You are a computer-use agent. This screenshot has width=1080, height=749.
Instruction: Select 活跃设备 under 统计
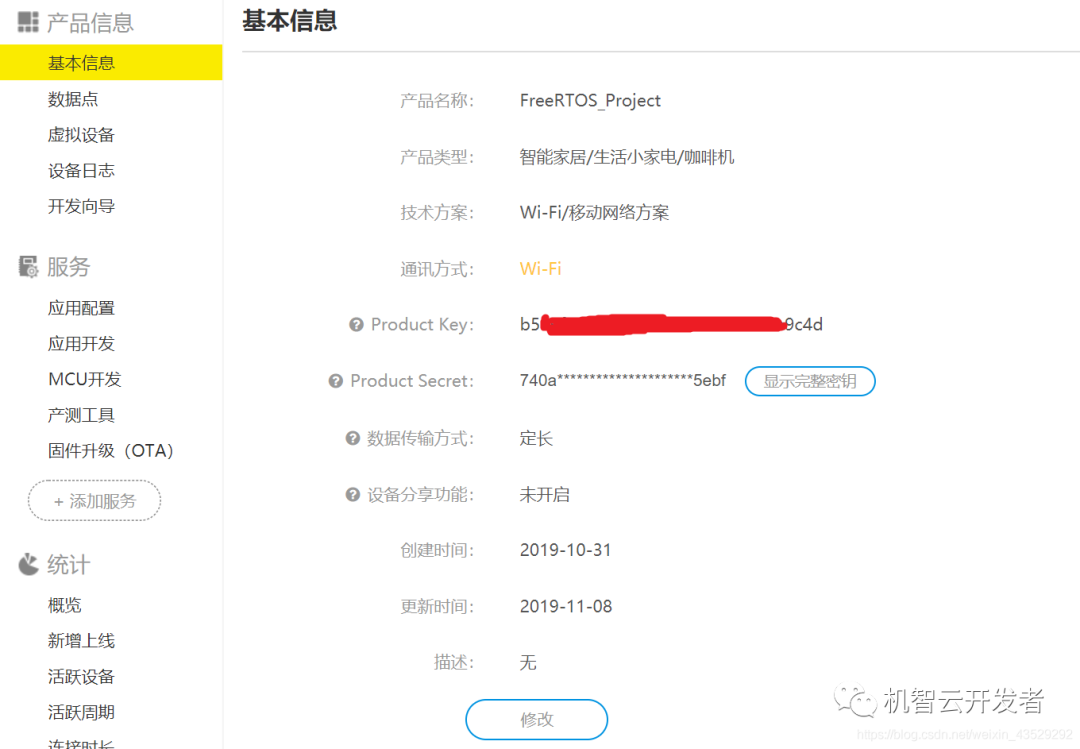(81, 676)
